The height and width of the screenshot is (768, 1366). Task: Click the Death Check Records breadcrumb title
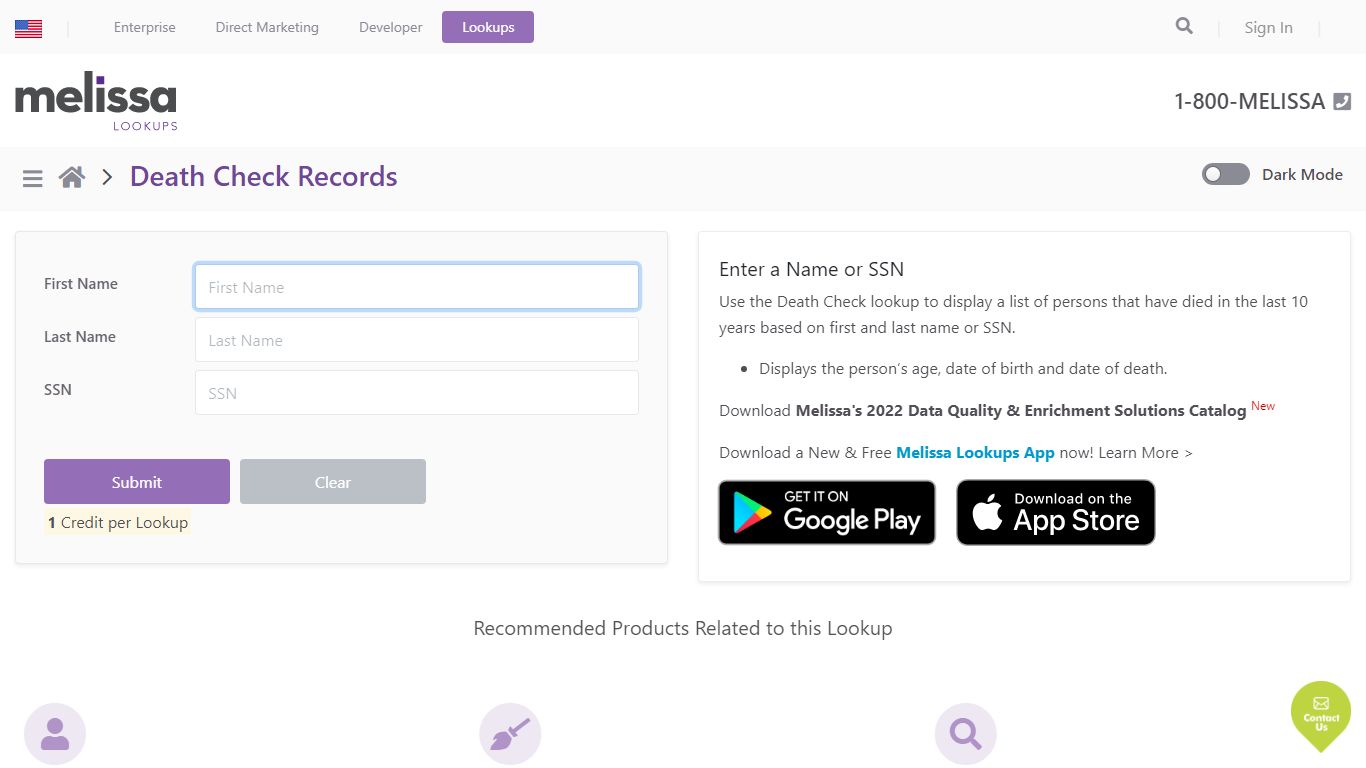[x=264, y=177]
